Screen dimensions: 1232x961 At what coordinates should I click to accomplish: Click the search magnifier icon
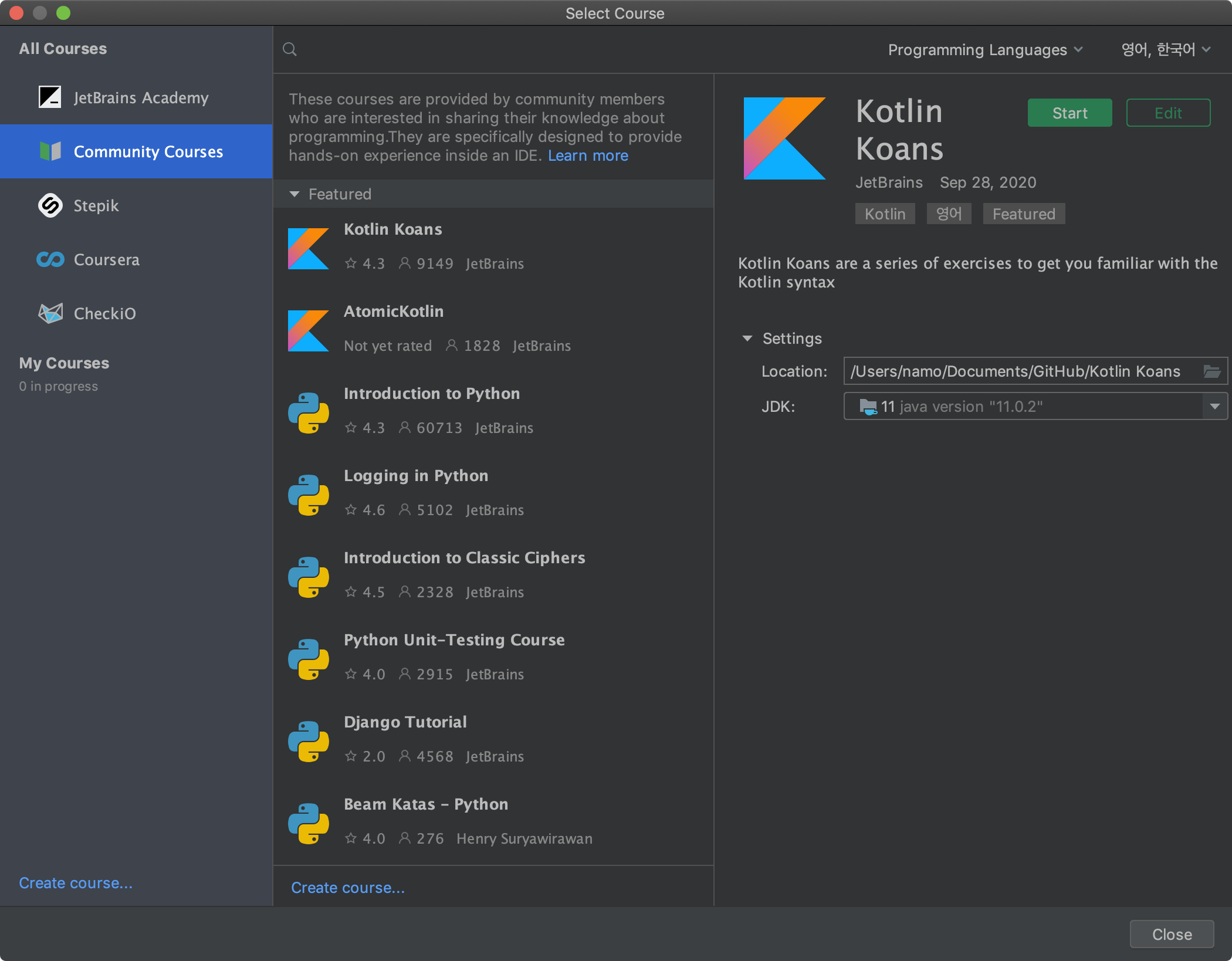(x=290, y=49)
